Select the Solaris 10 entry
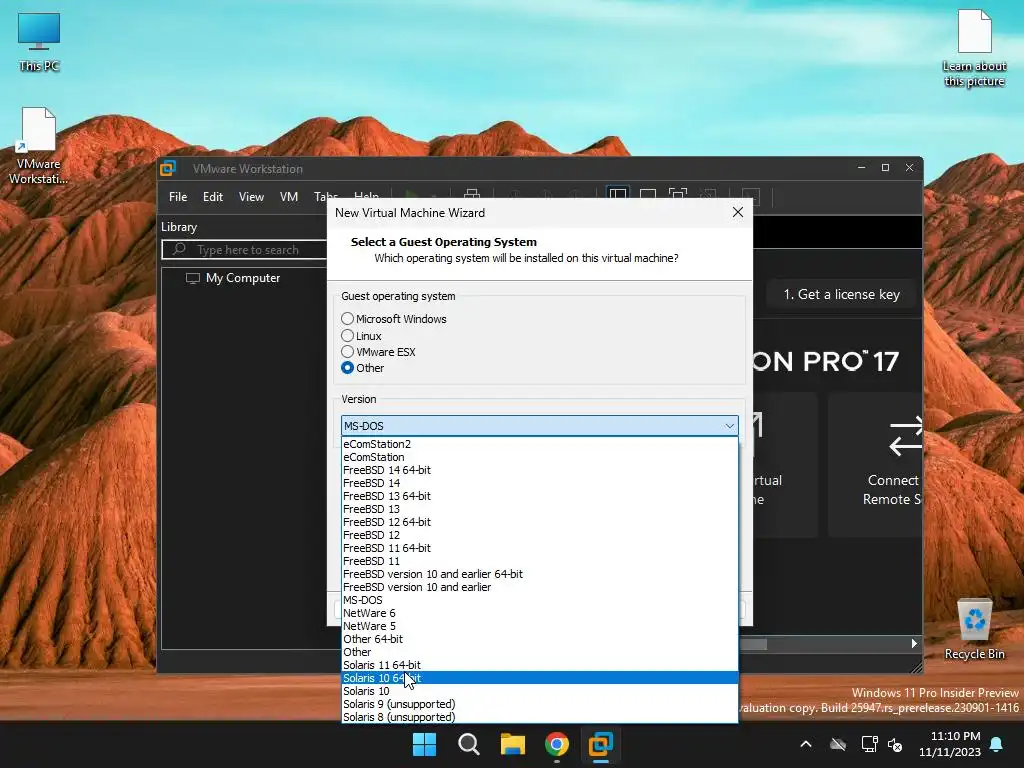1024x768 pixels. coord(539,691)
